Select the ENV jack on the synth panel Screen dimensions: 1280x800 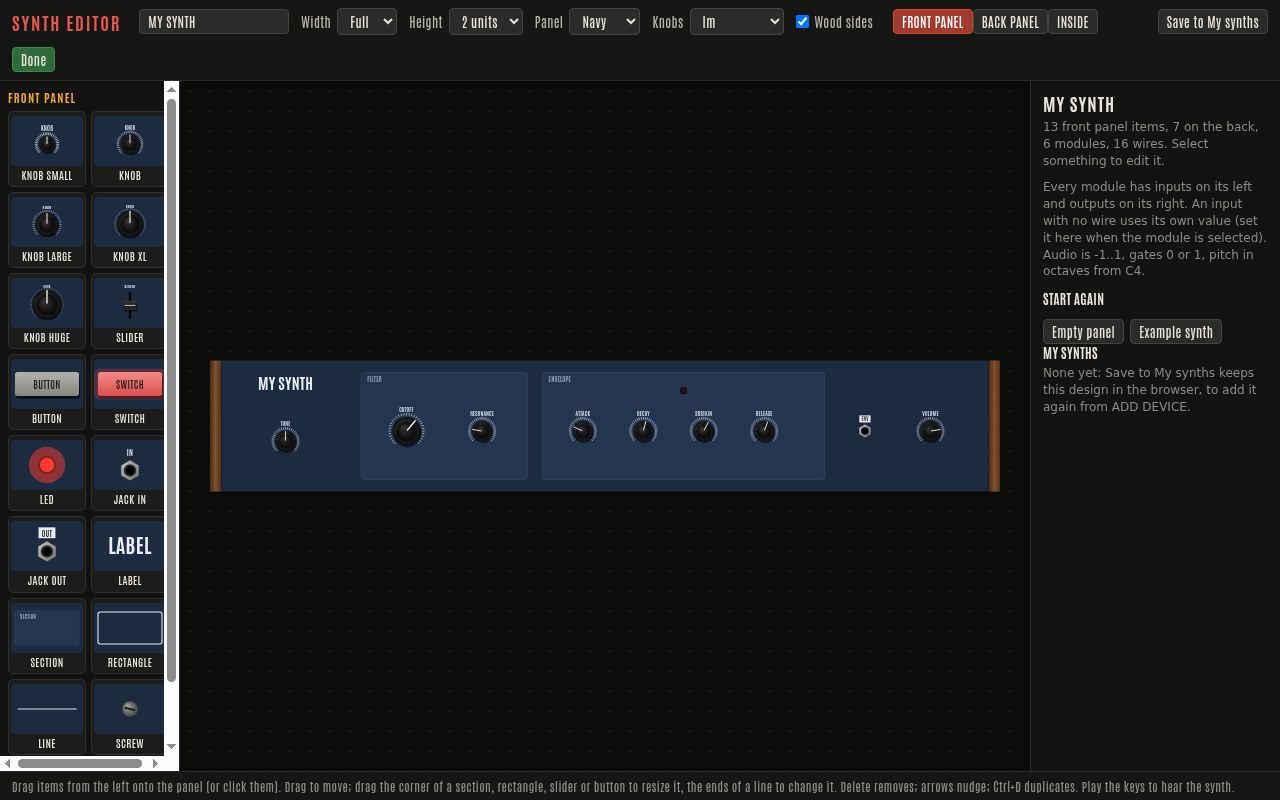[865, 430]
